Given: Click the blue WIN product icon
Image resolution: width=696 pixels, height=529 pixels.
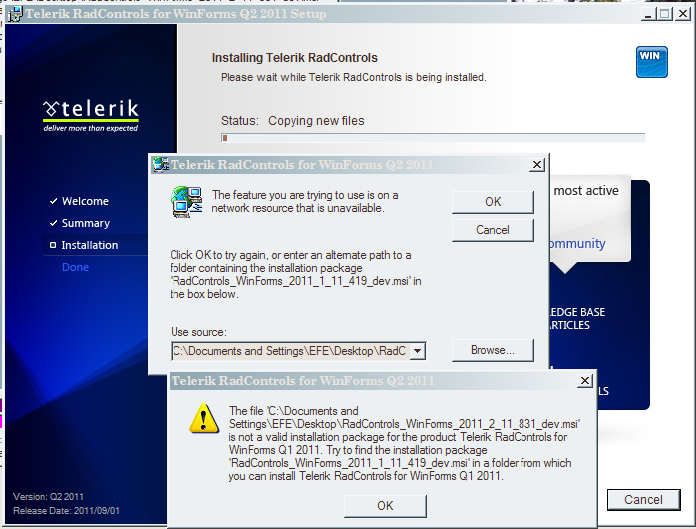Looking at the screenshot, I should [x=652, y=62].
